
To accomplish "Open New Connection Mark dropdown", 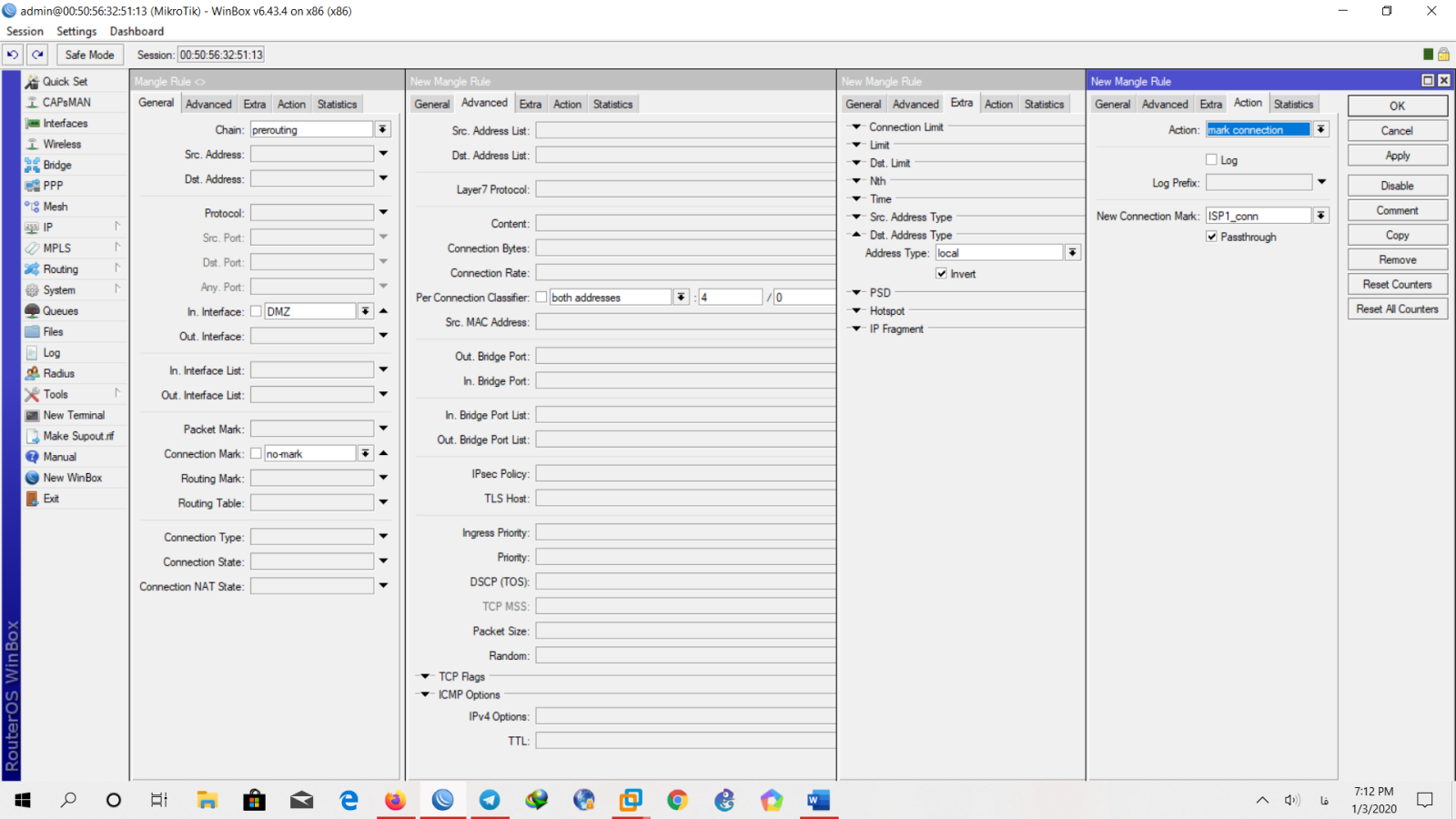I will pyautogui.click(x=1321, y=216).
